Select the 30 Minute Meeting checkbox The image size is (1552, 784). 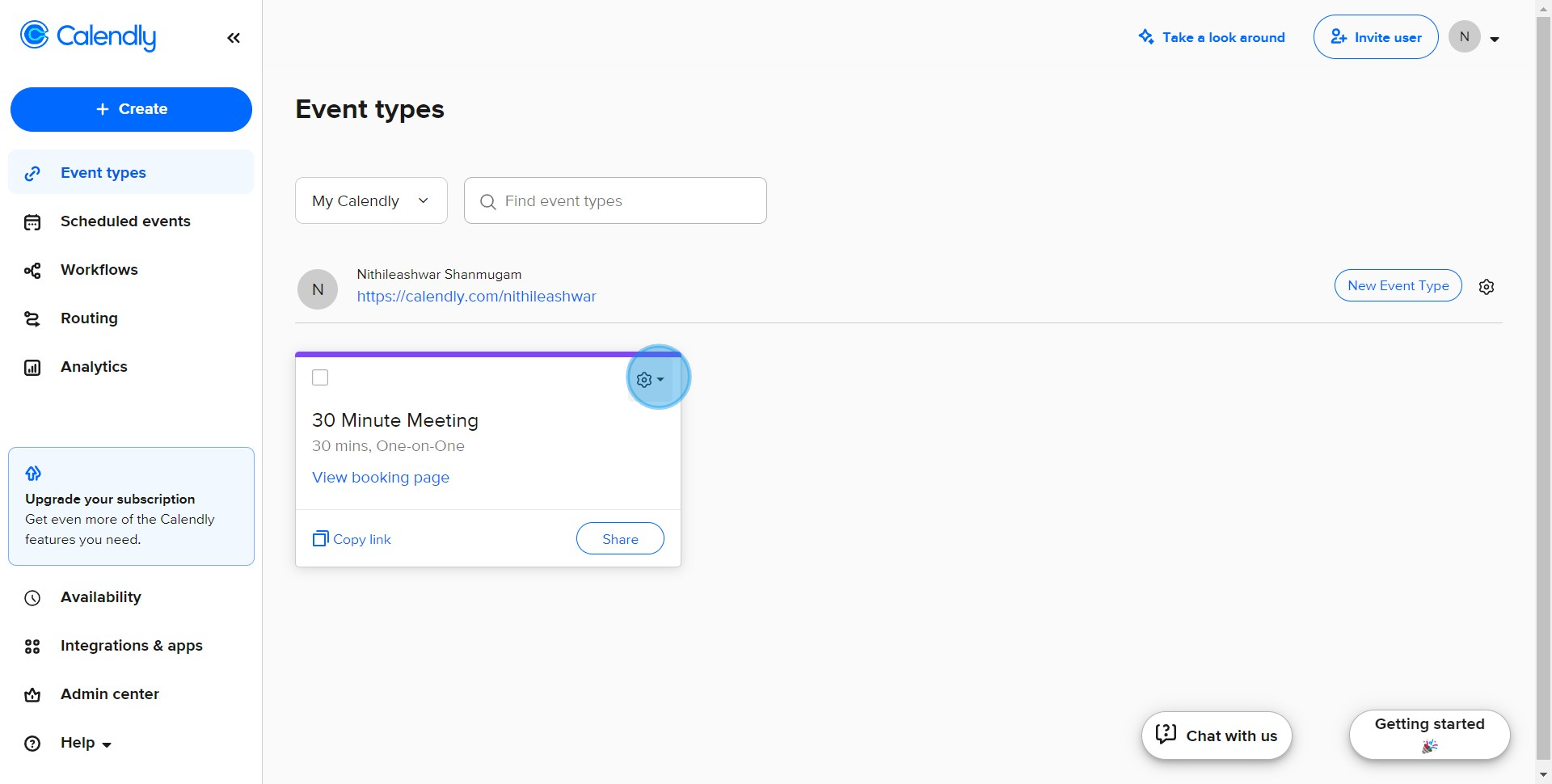tap(320, 377)
